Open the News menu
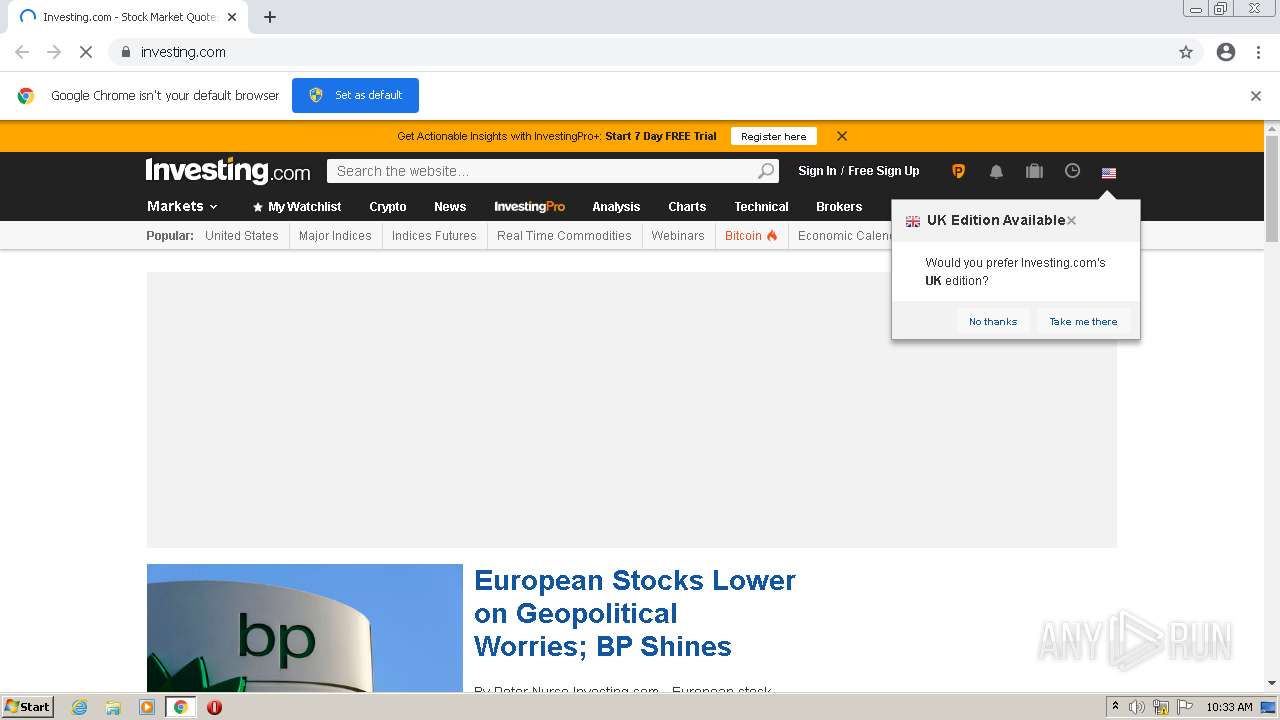 pyautogui.click(x=450, y=207)
